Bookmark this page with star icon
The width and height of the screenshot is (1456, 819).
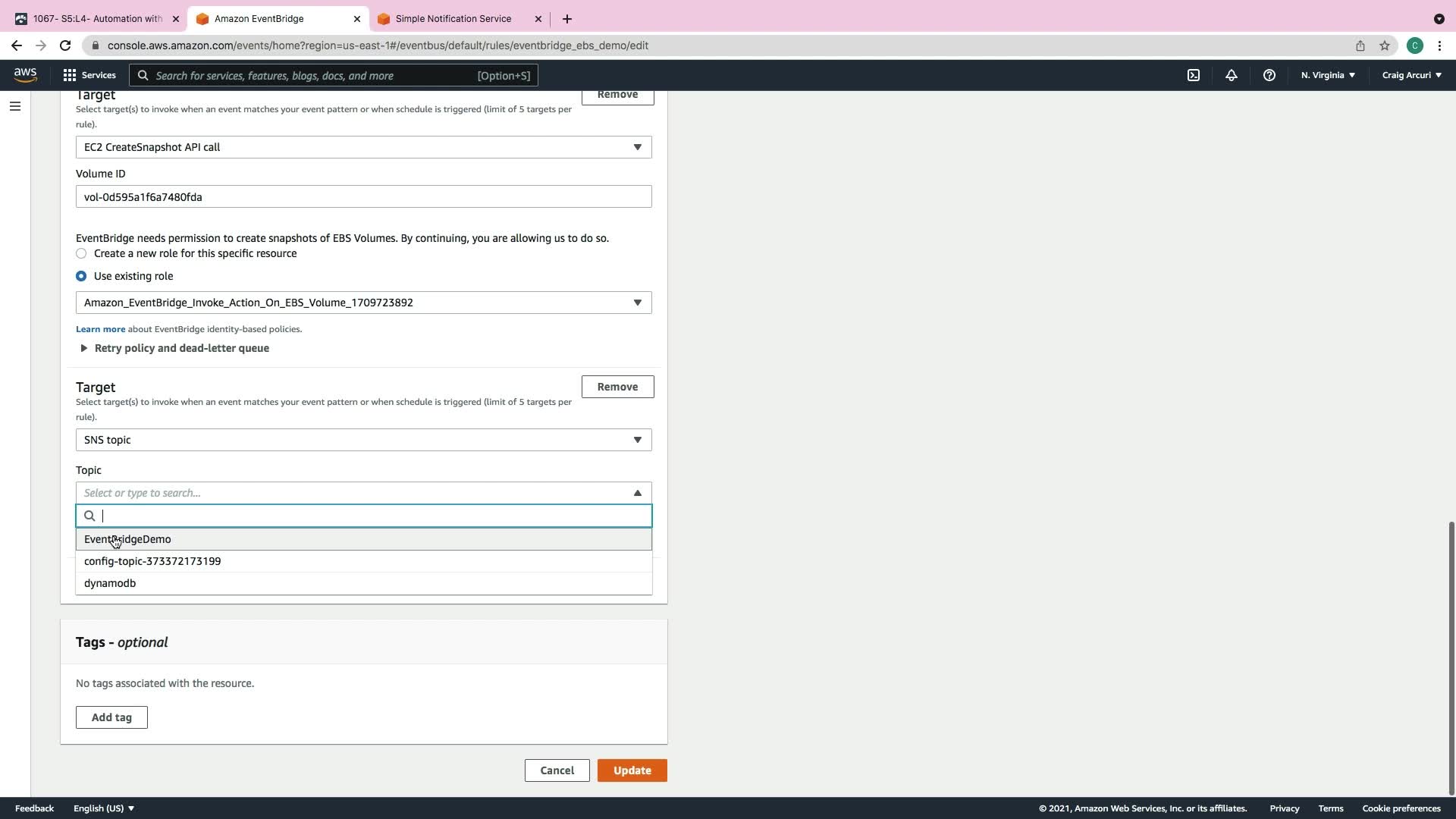pos(1385,45)
